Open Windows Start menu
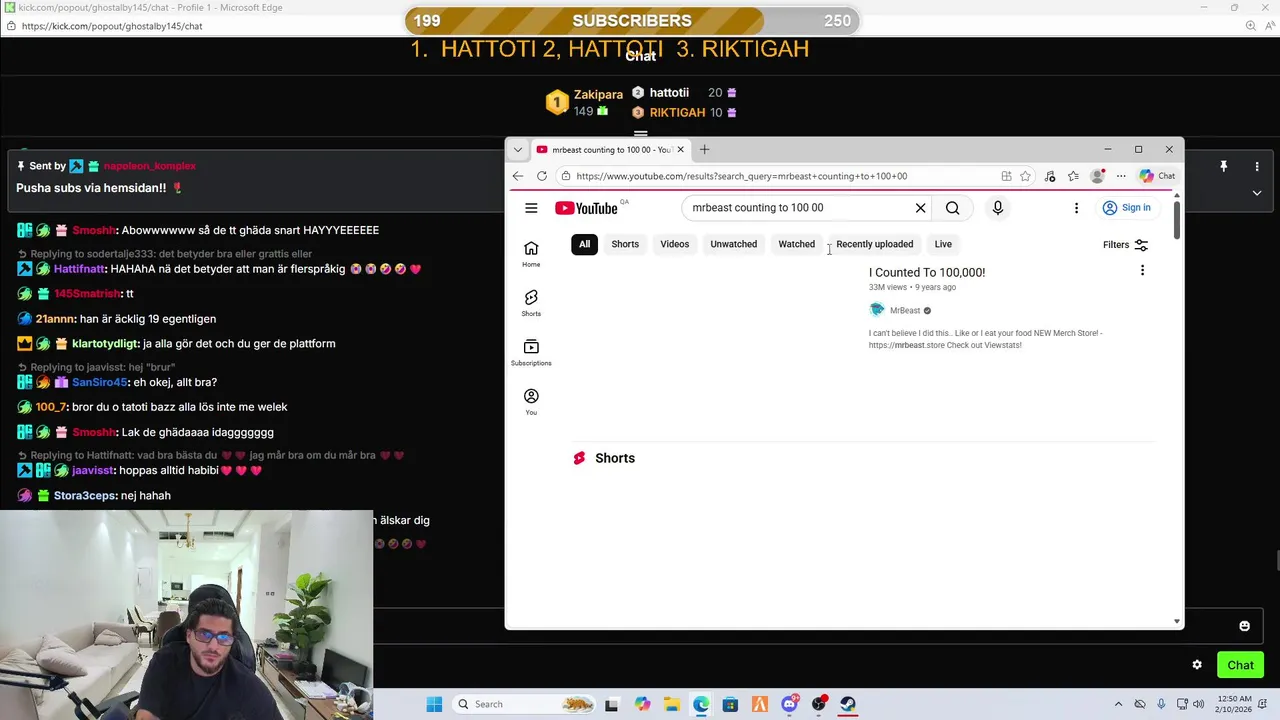Screen dimensions: 1280x720 coord(434,704)
